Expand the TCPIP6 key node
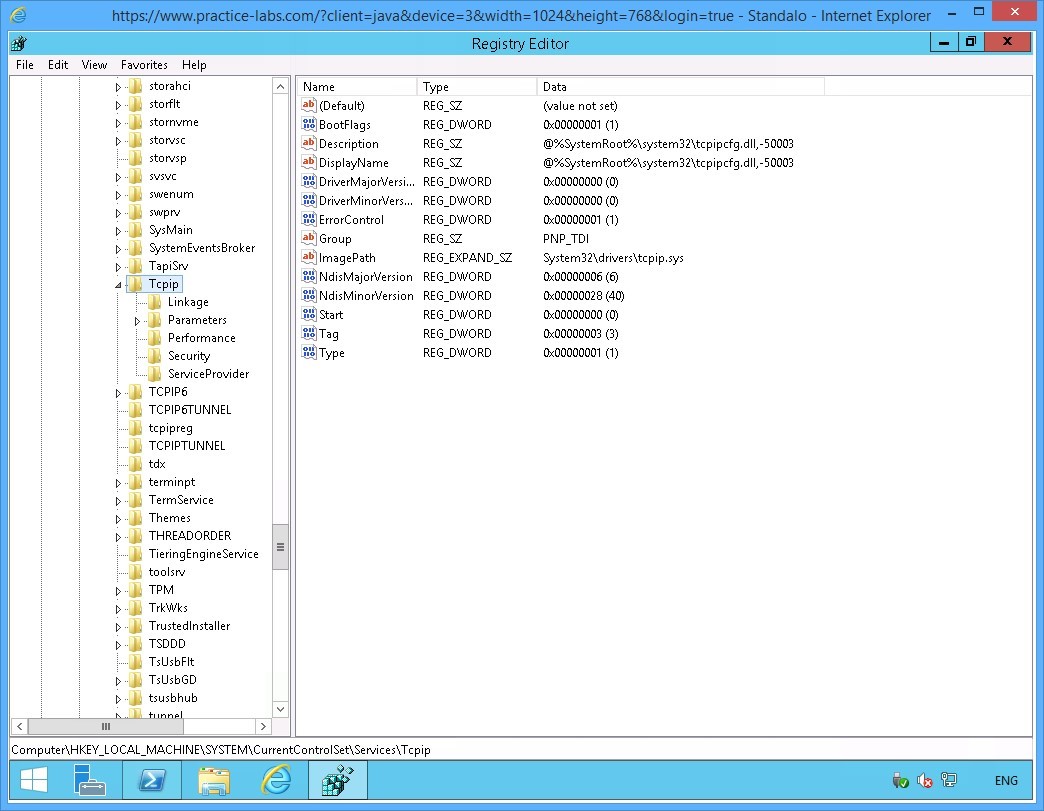The image size is (1044, 811). [118, 393]
